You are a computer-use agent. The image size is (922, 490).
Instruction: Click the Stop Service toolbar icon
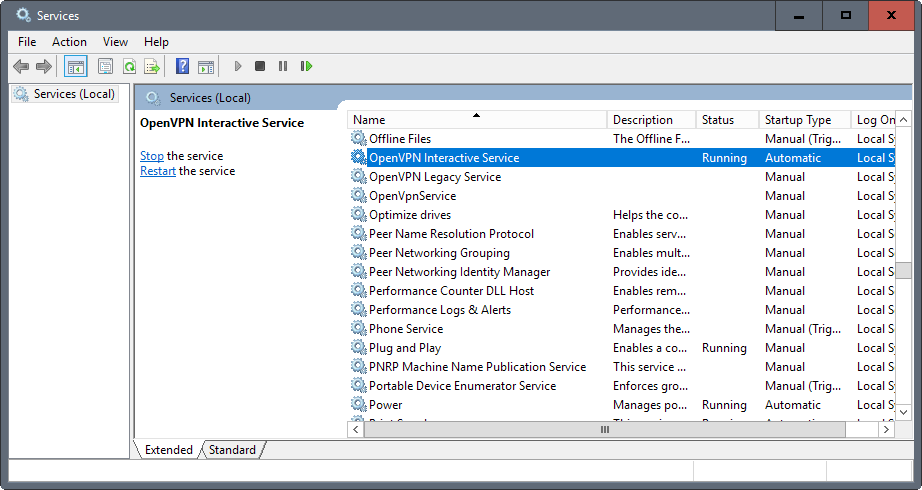pos(260,66)
